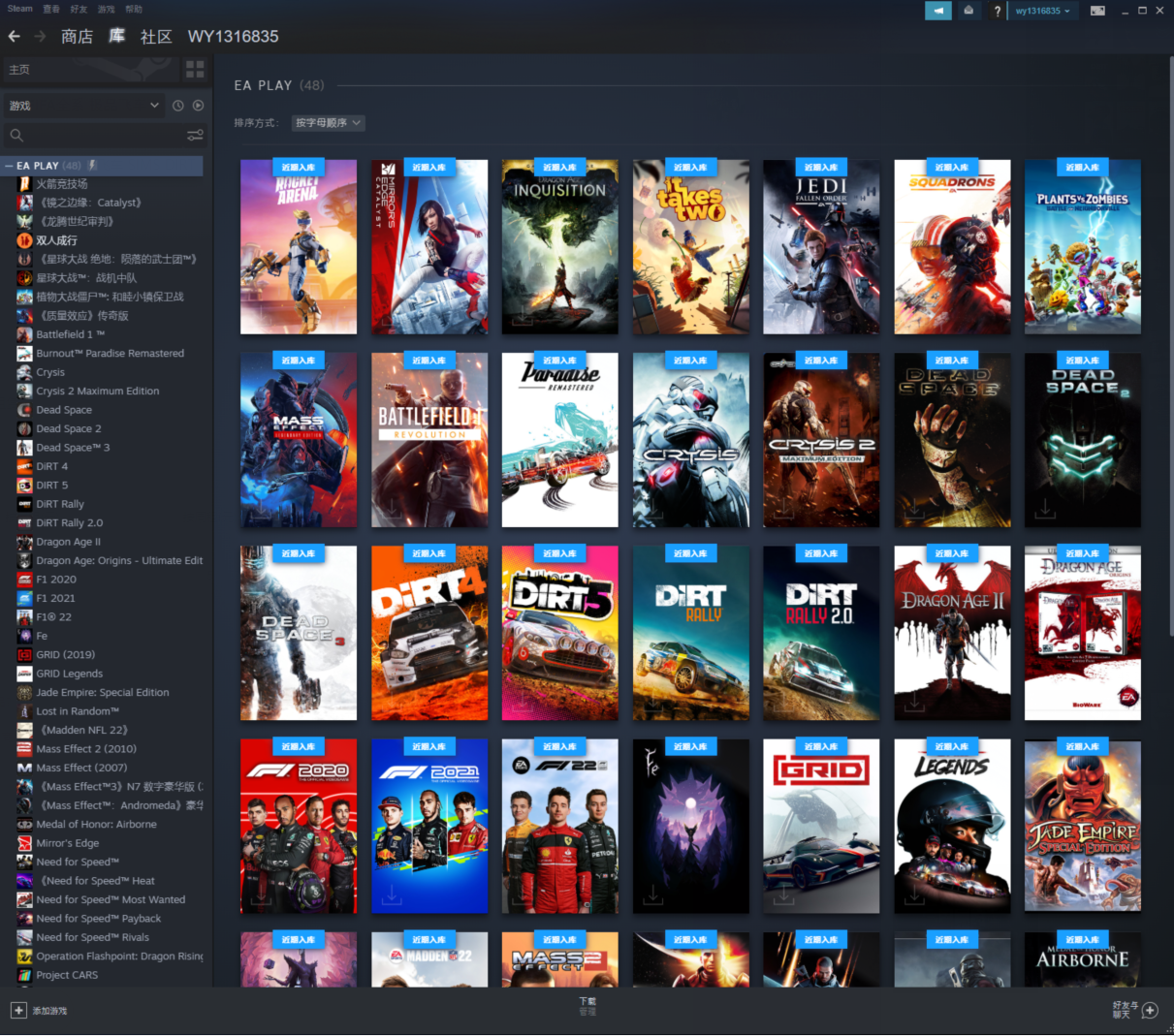Open friends and chat plus icon
This screenshot has height=1036, width=1174.
click(1150, 1011)
